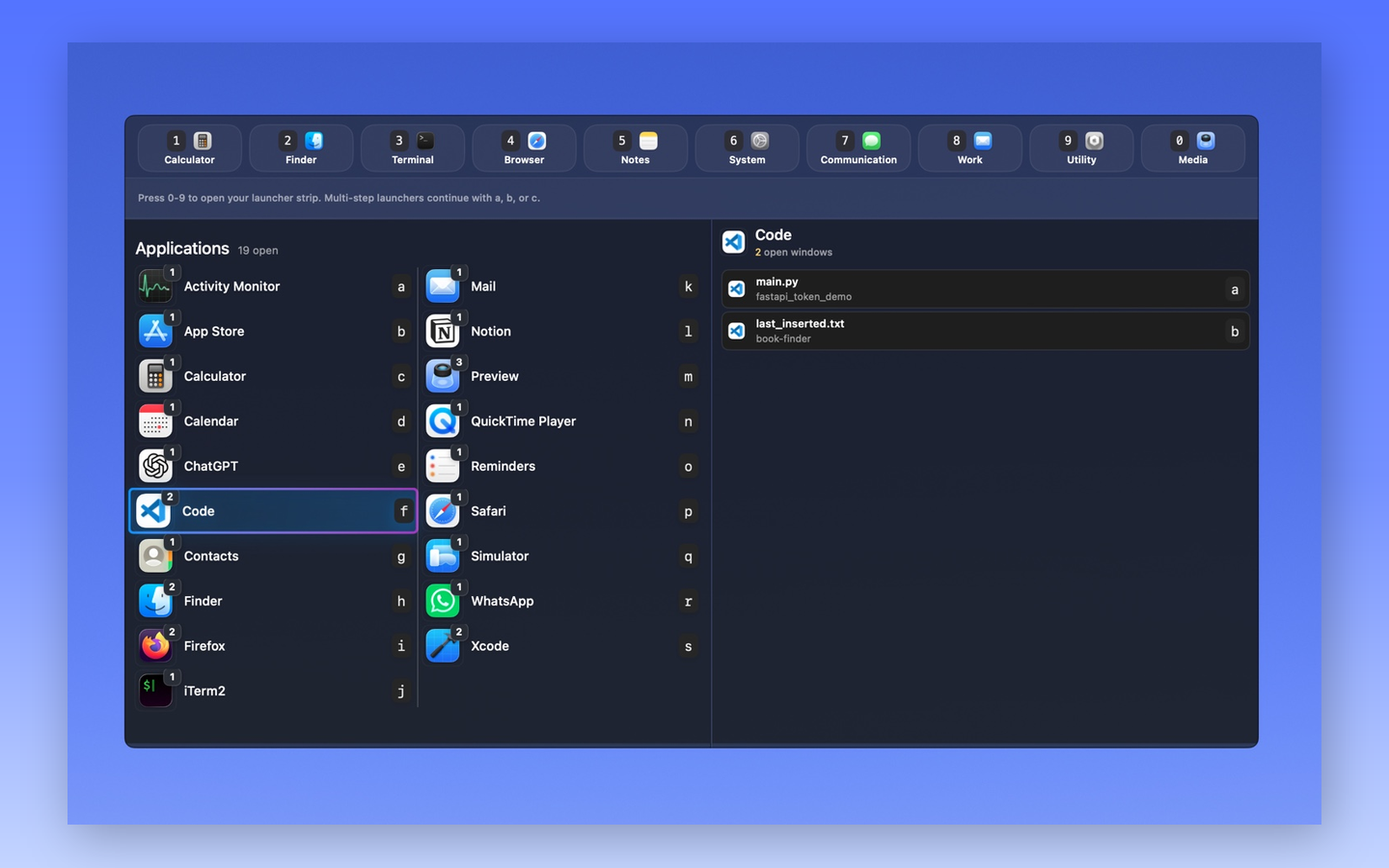This screenshot has width=1389, height=868.
Task: Click the 'a' shortcut key for Activity Monitor
Action: pos(401,286)
